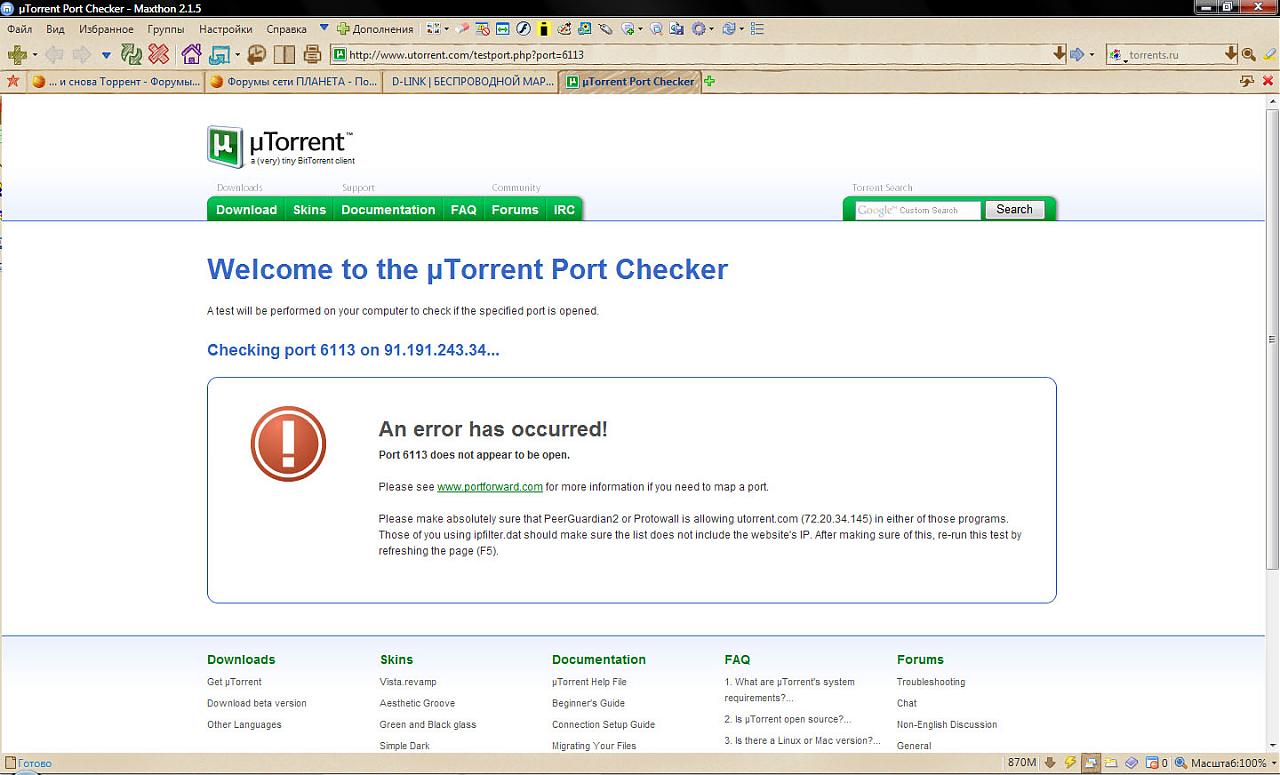This screenshot has width=1280, height=775.
Task: Toggle split view panel icon
Action: coord(284,54)
